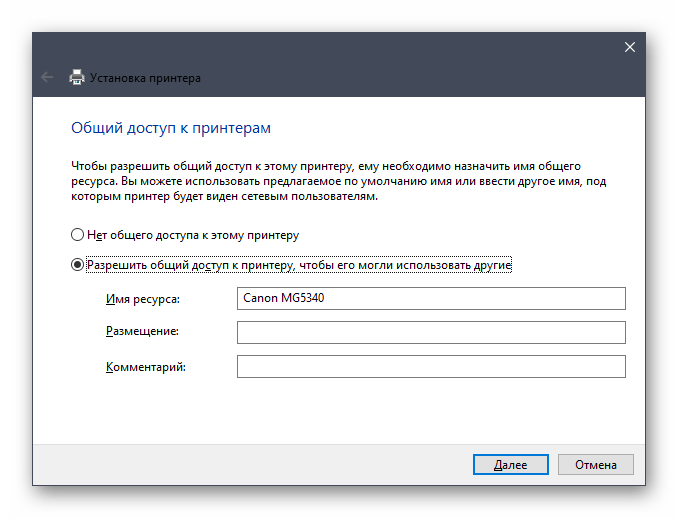678x518 pixels.
Task: Click the printer icon next to Установка принтера
Action: [77, 77]
